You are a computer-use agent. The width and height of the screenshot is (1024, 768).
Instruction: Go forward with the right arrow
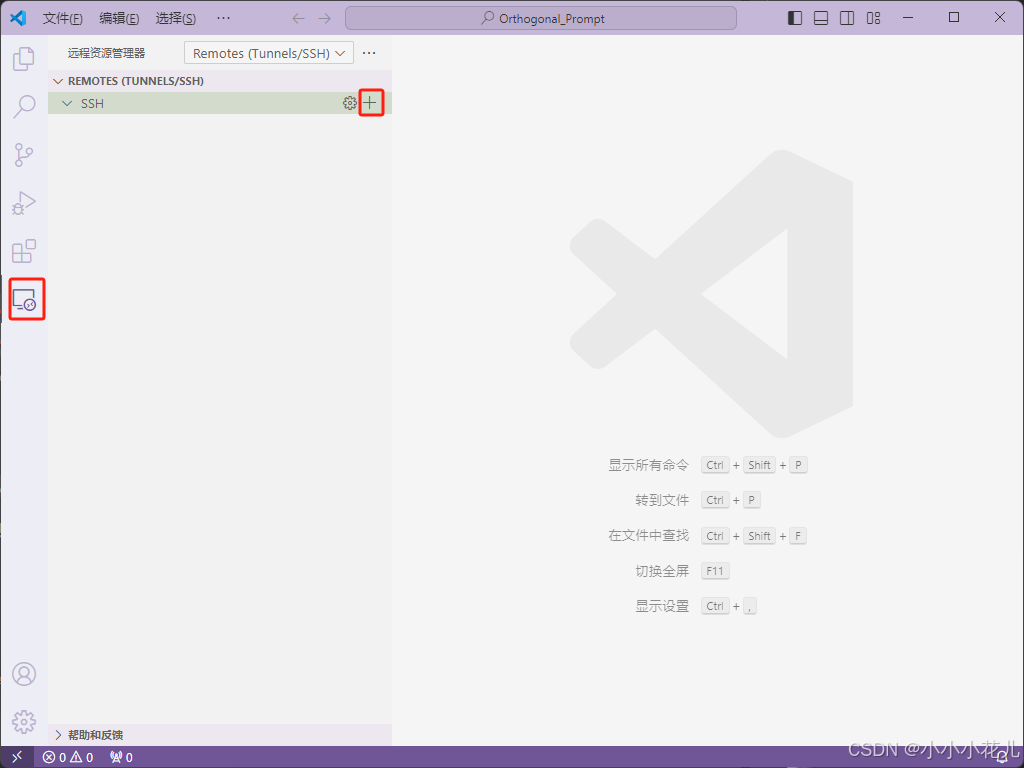coord(325,18)
